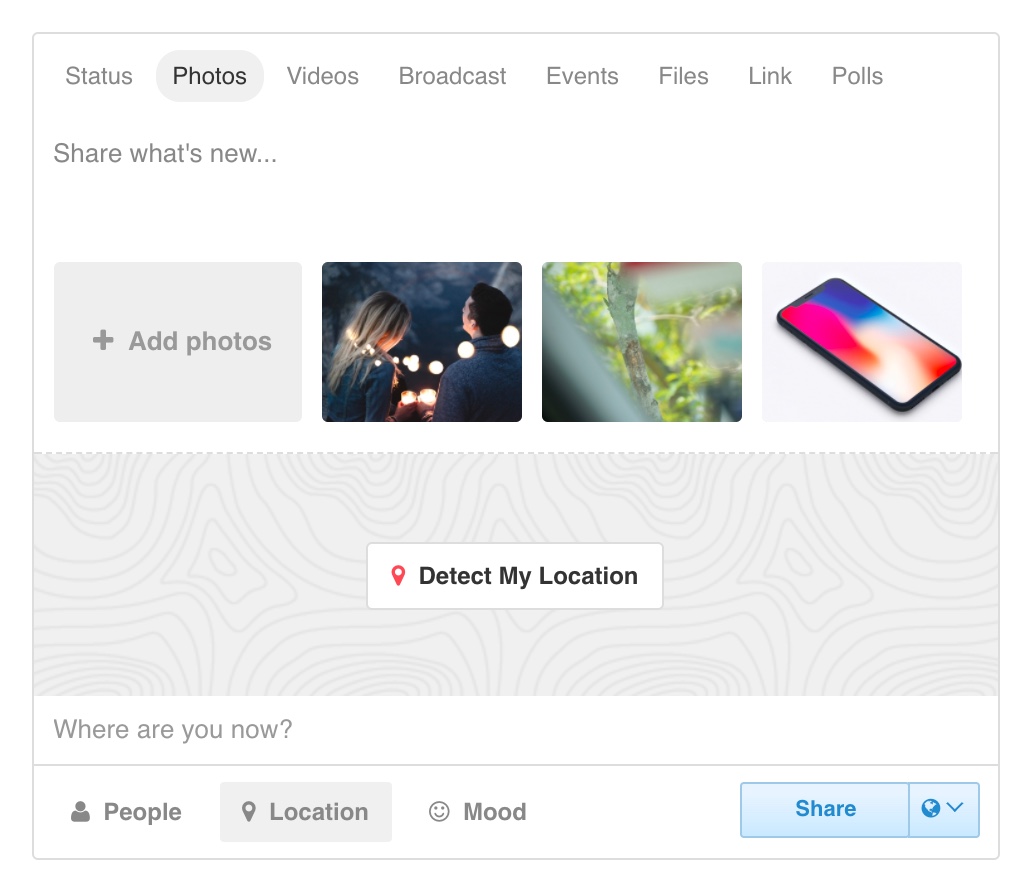This screenshot has height=896, width=1032.
Task: Toggle the Location option in footer
Action: (x=306, y=812)
